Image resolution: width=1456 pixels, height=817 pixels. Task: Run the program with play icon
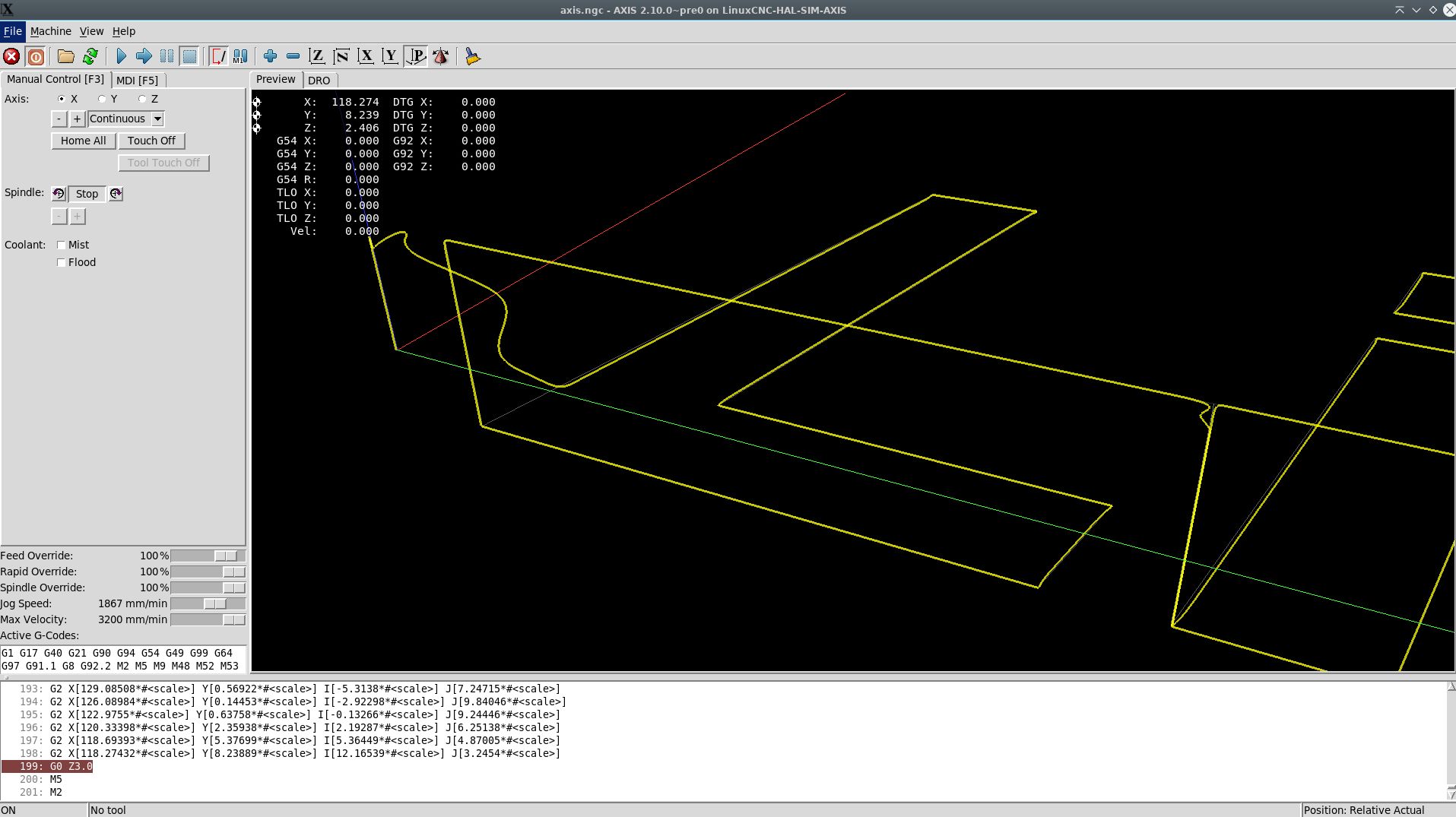click(121, 56)
